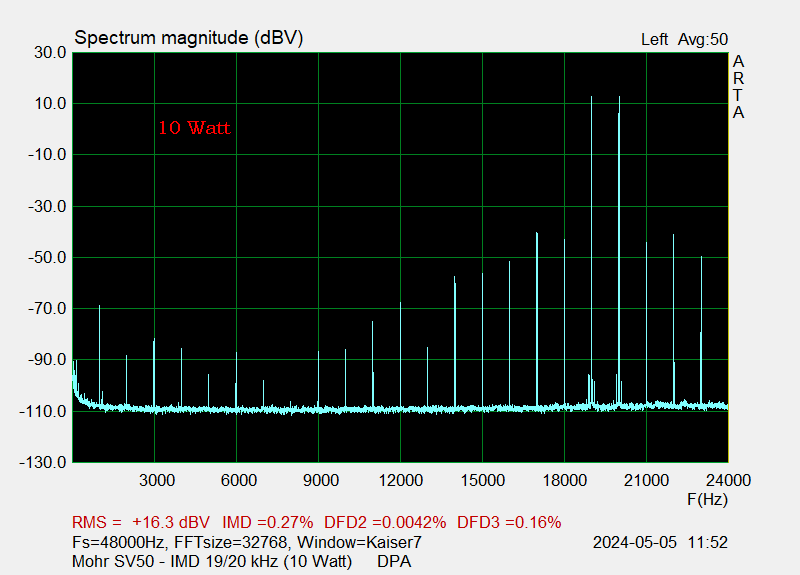Viewport: 800px width, 575px height.
Task: Click the "Spectrum magnitude (dBV)" title
Action: pos(189,38)
